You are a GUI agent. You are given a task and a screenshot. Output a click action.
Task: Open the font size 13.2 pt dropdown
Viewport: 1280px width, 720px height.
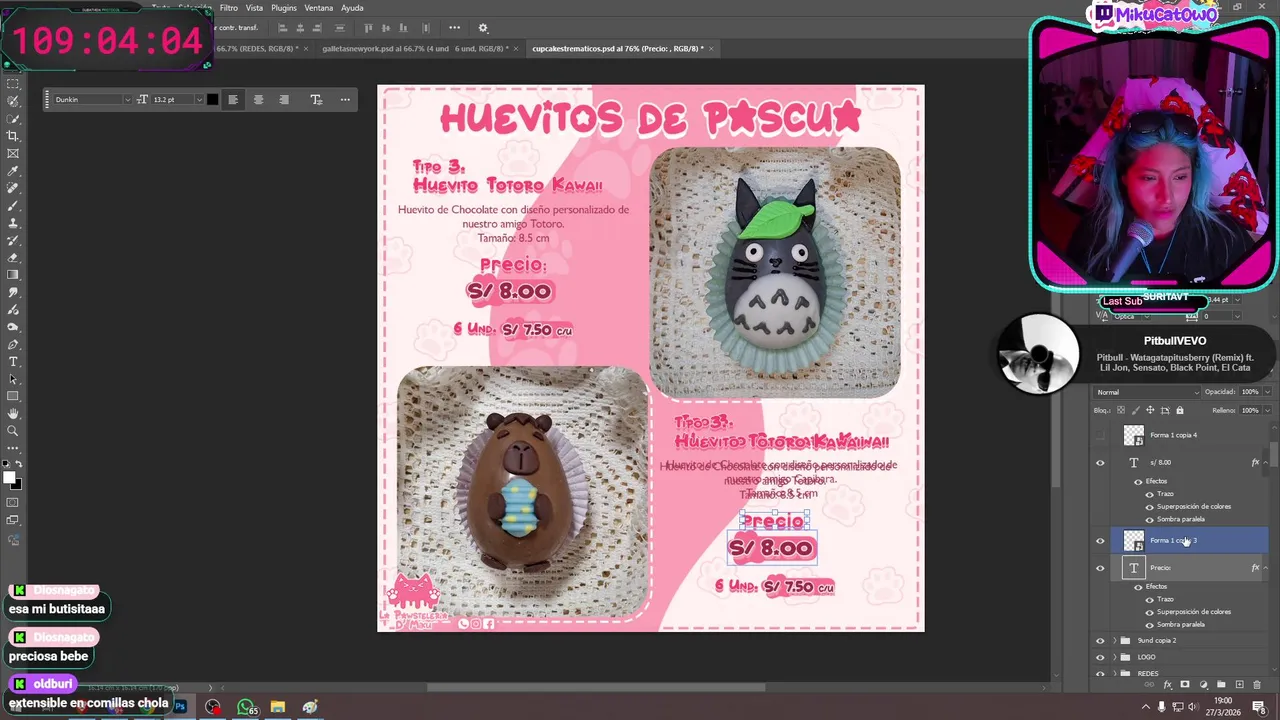(199, 99)
